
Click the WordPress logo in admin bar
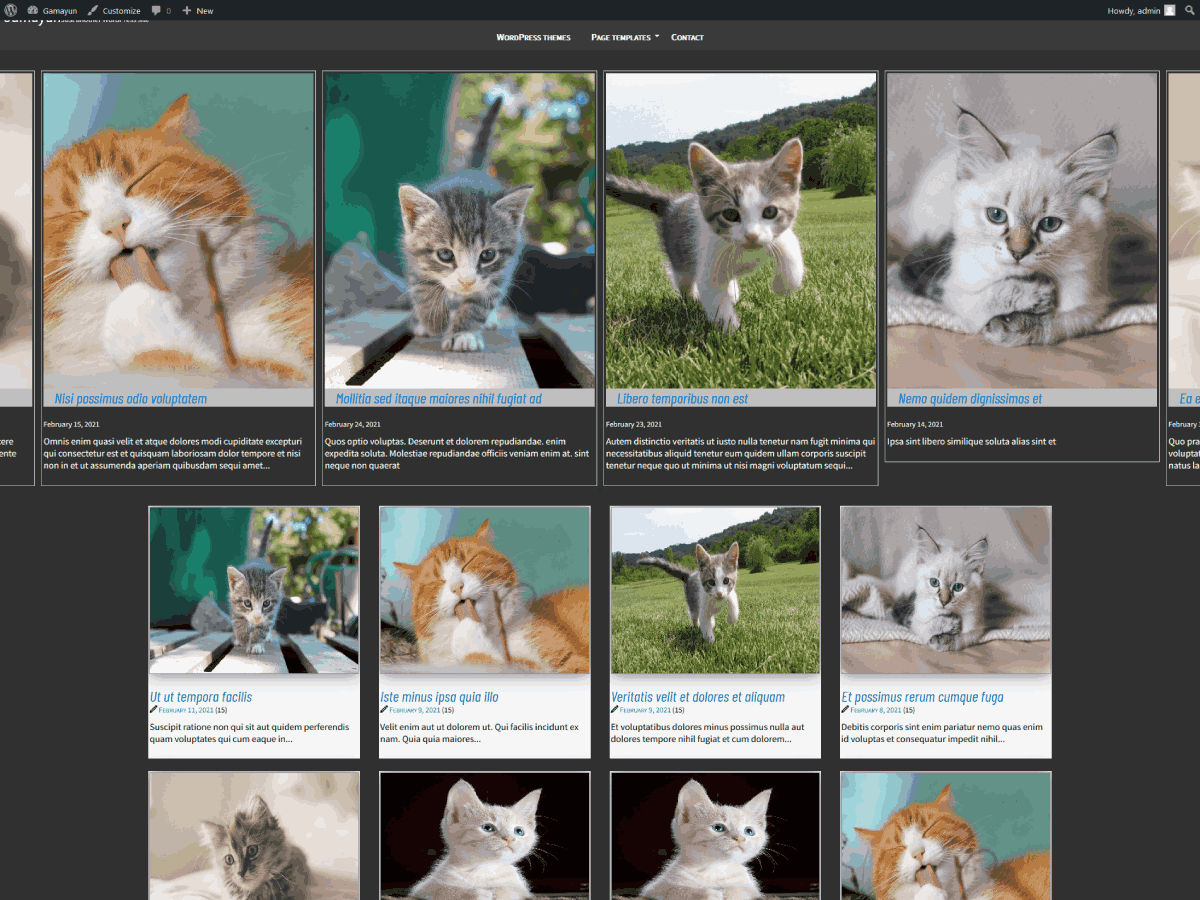click(11, 10)
